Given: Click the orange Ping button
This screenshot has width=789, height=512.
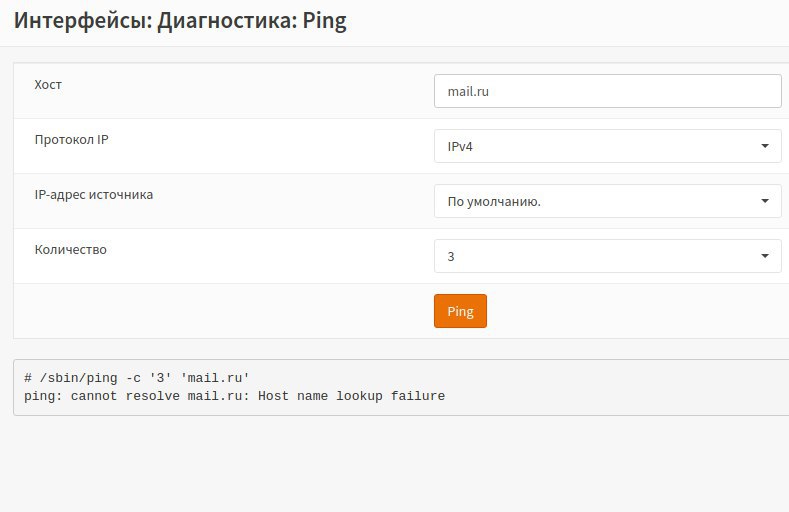Looking at the screenshot, I should click(x=460, y=311).
